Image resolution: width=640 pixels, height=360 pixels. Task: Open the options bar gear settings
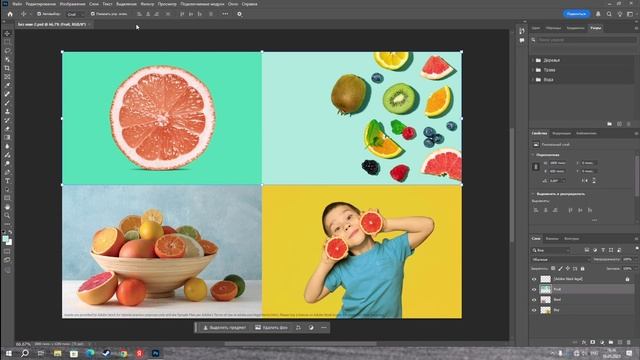[x=240, y=14]
